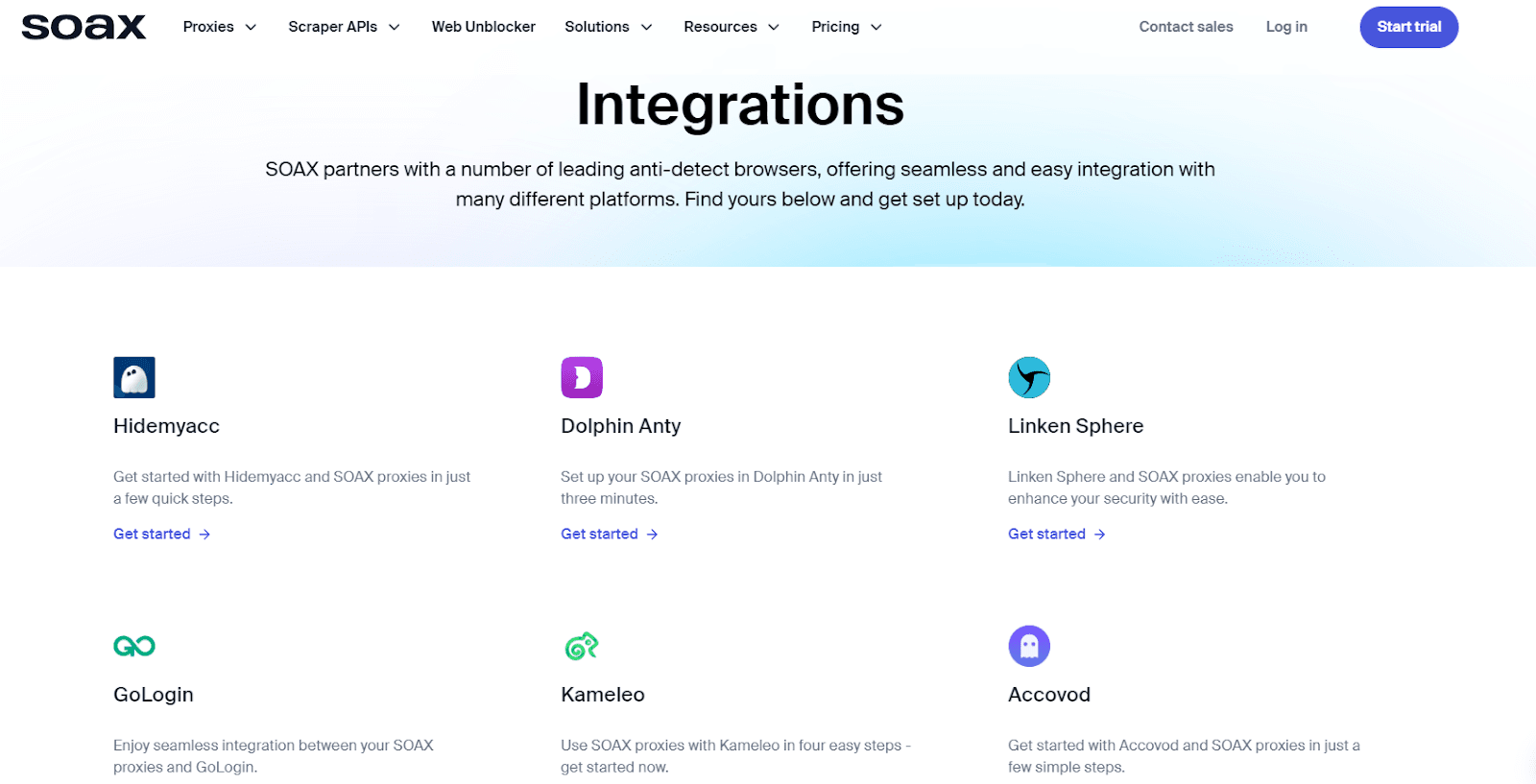1536x784 pixels.
Task: Click the arrow beside Dolphin Anty Get started
Action: click(652, 535)
